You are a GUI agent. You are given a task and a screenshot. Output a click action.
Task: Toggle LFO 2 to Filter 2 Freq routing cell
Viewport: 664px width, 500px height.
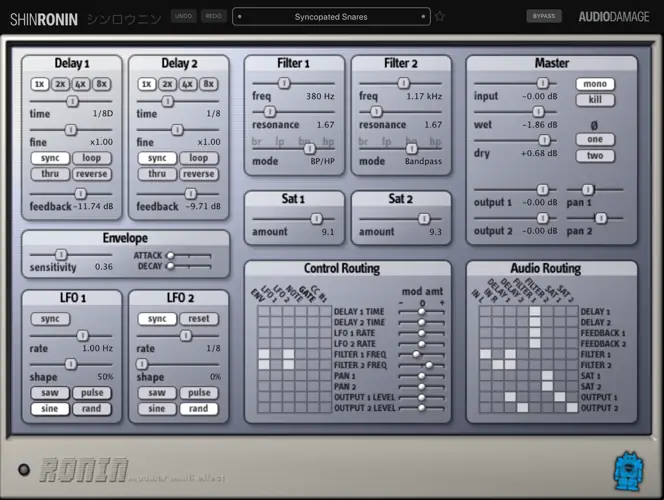pyautogui.click(x=289, y=365)
